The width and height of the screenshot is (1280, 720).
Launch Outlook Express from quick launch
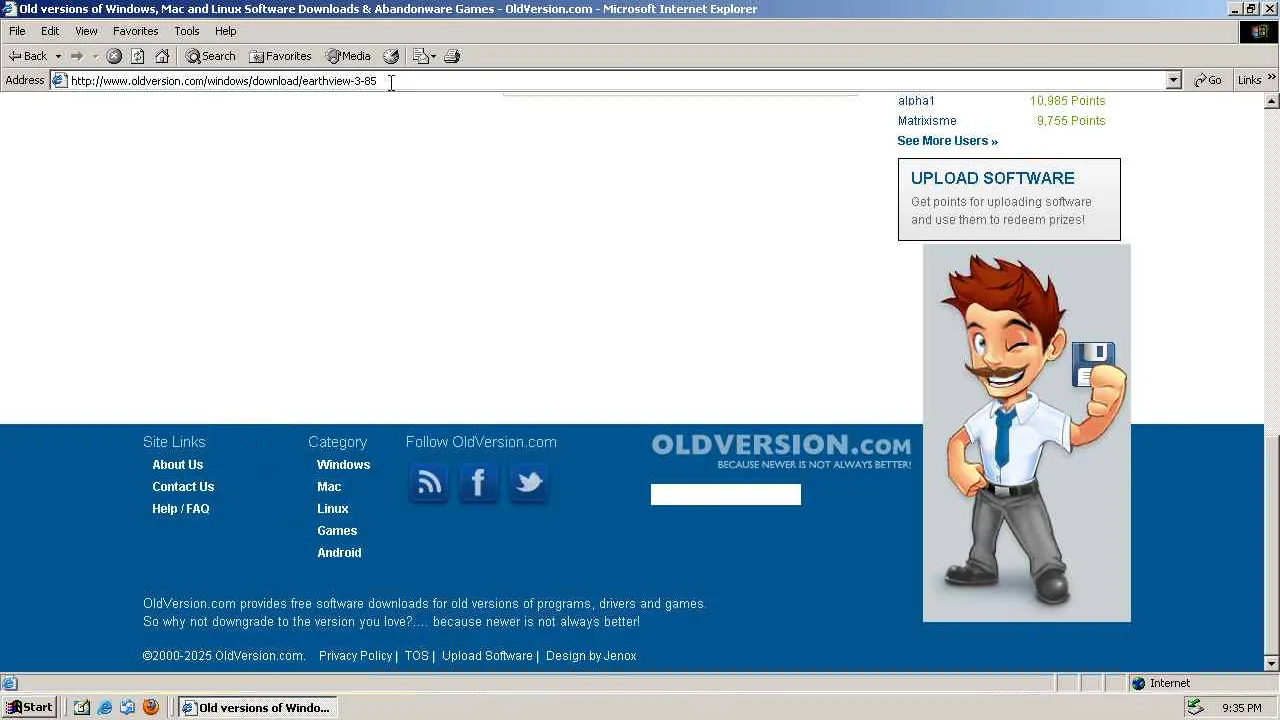click(x=127, y=707)
